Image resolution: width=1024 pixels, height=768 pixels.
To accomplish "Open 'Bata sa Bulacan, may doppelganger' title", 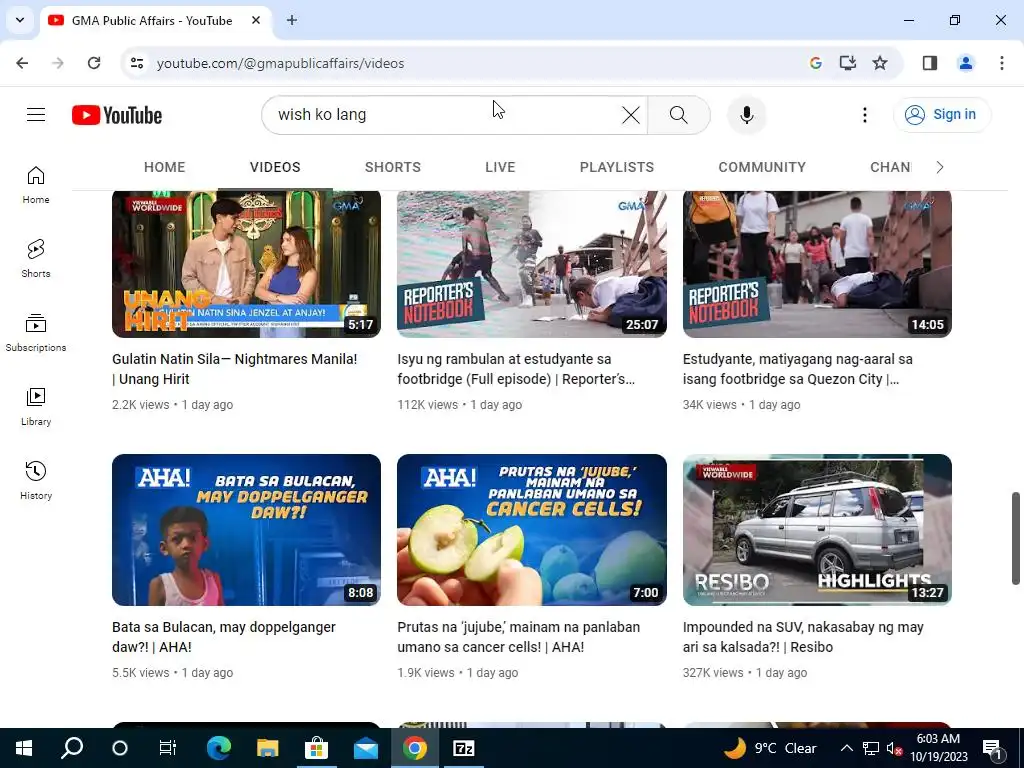I will pos(223,637).
